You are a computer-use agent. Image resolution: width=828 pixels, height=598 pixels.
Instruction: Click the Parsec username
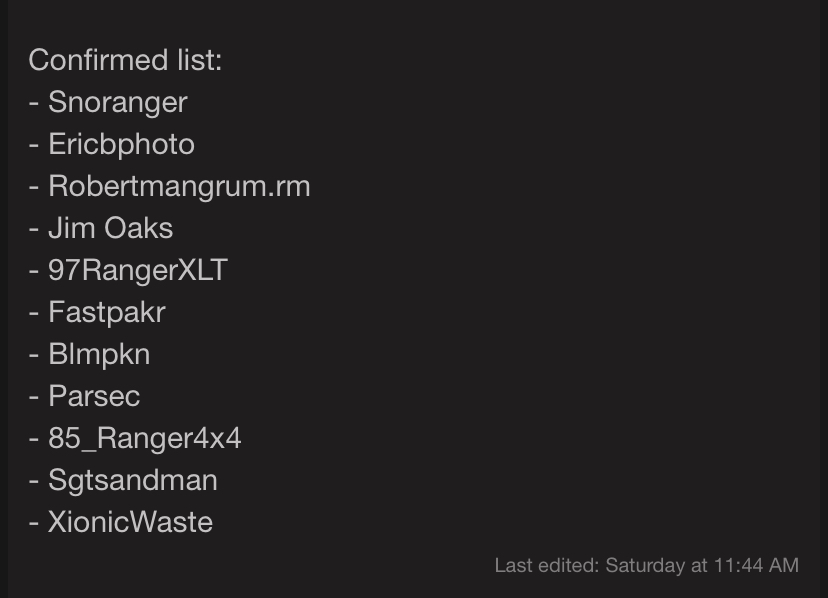pos(94,396)
